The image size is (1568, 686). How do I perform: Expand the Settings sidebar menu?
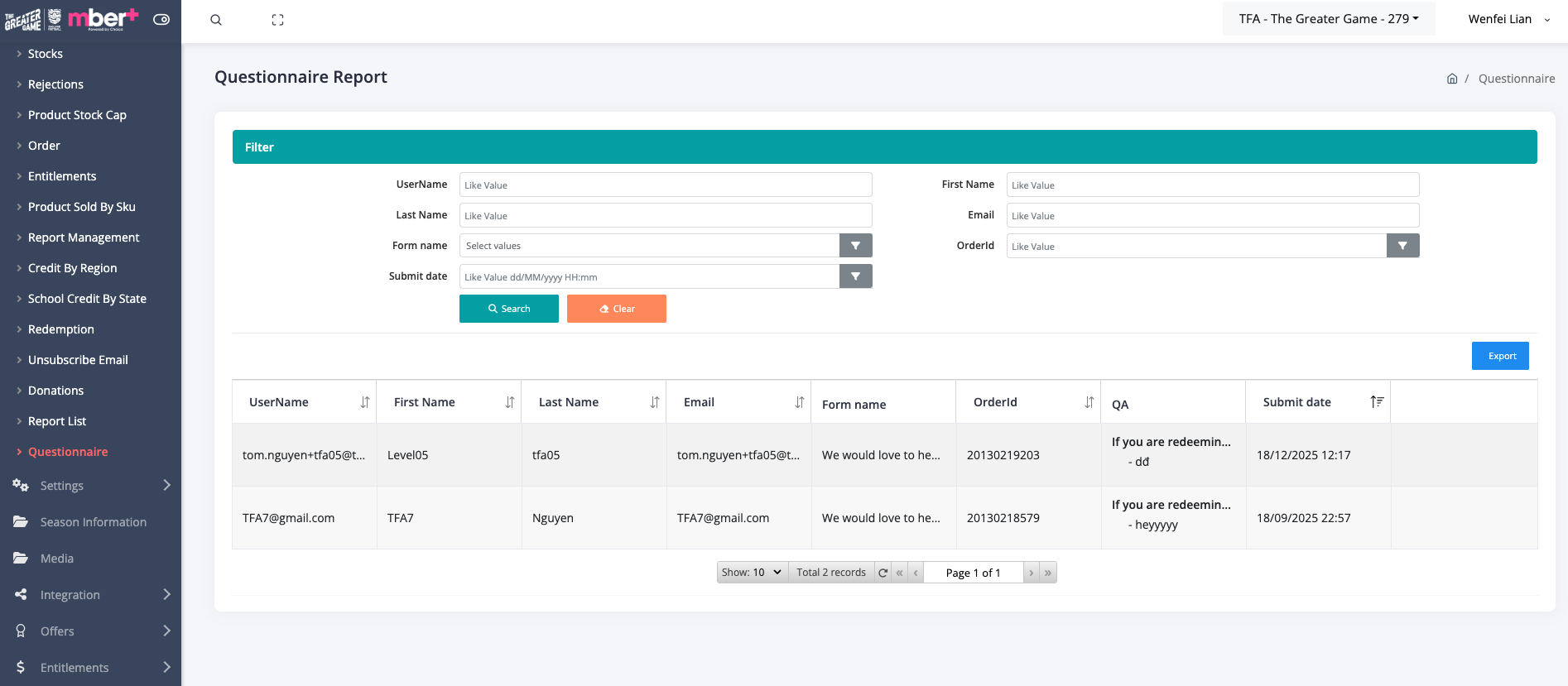(x=91, y=486)
